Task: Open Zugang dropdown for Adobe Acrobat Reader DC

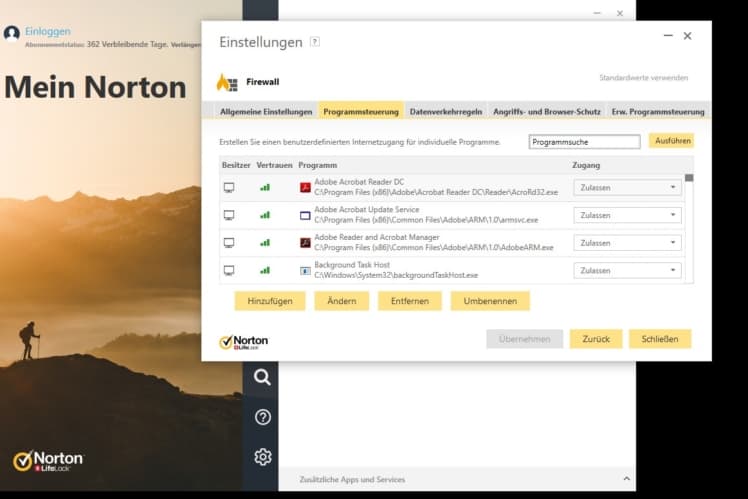Action: tap(627, 187)
